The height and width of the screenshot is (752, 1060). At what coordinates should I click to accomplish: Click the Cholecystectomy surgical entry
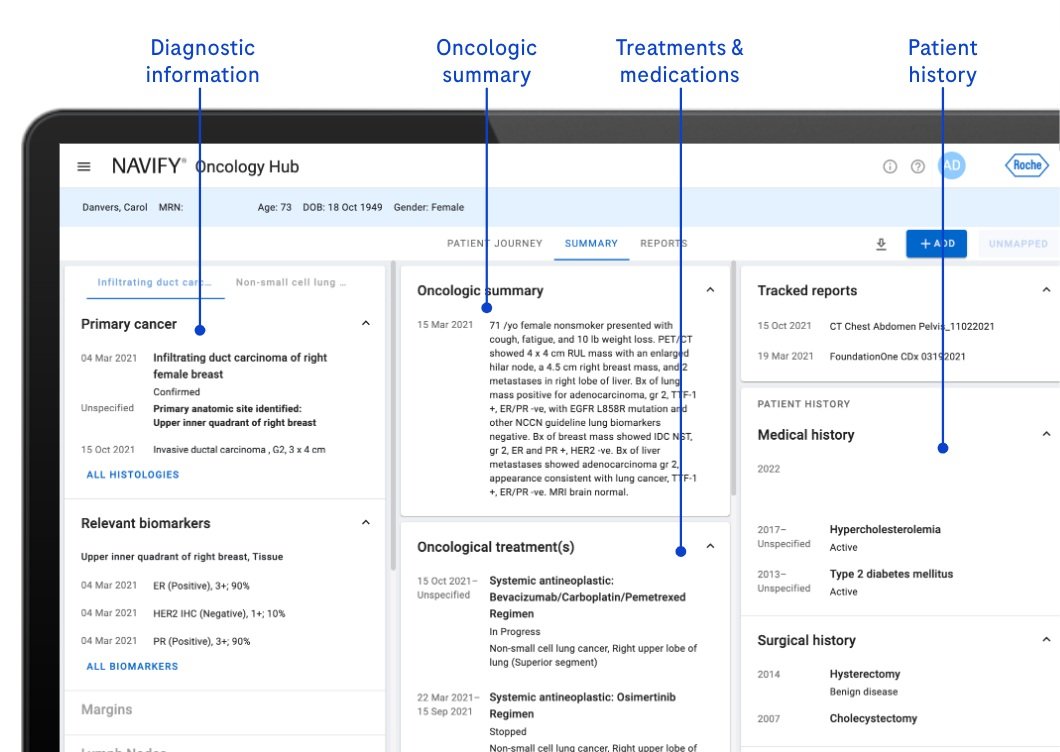[x=873, y=719]
